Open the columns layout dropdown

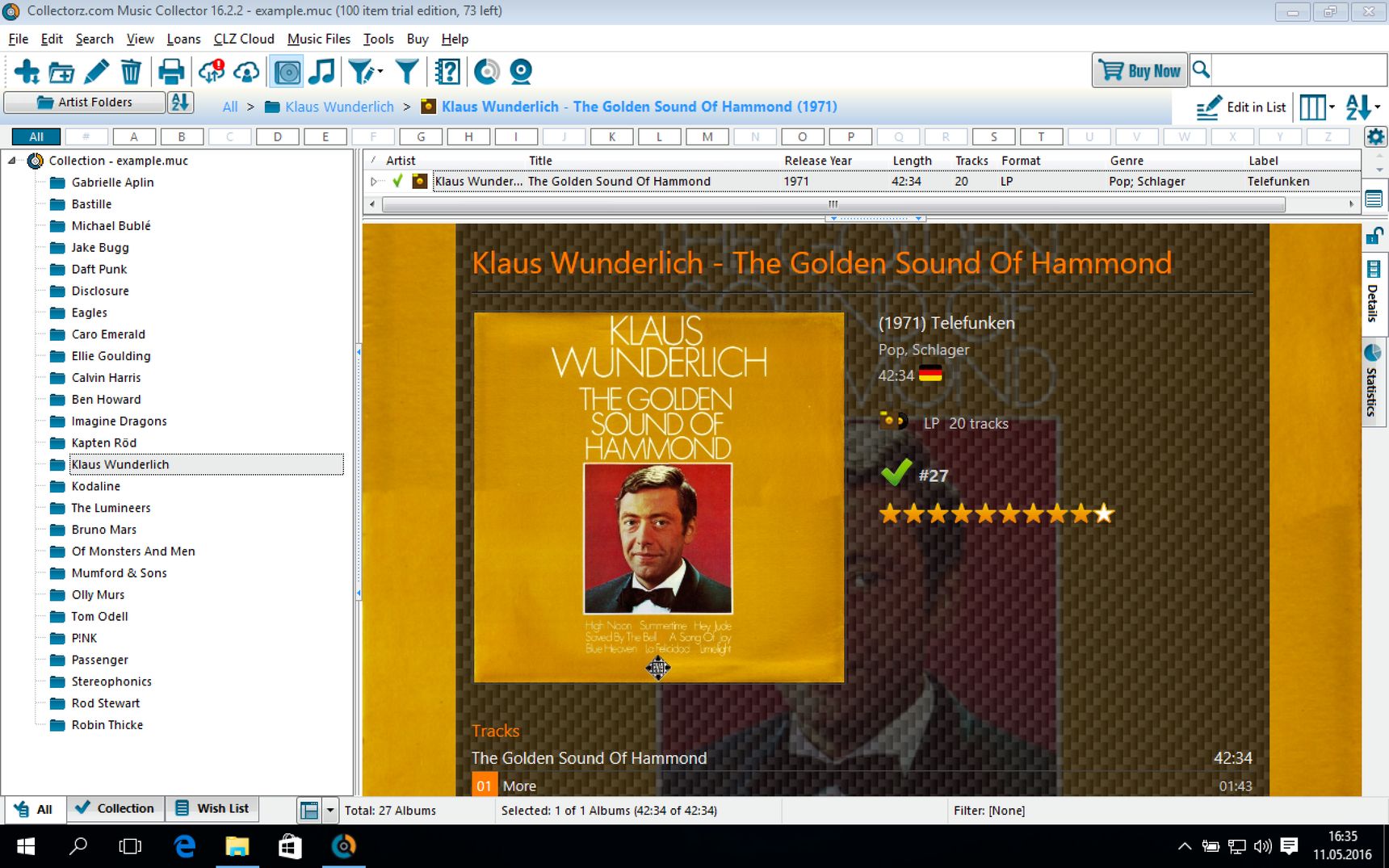pyautogui.click(x=1316, y=107)
